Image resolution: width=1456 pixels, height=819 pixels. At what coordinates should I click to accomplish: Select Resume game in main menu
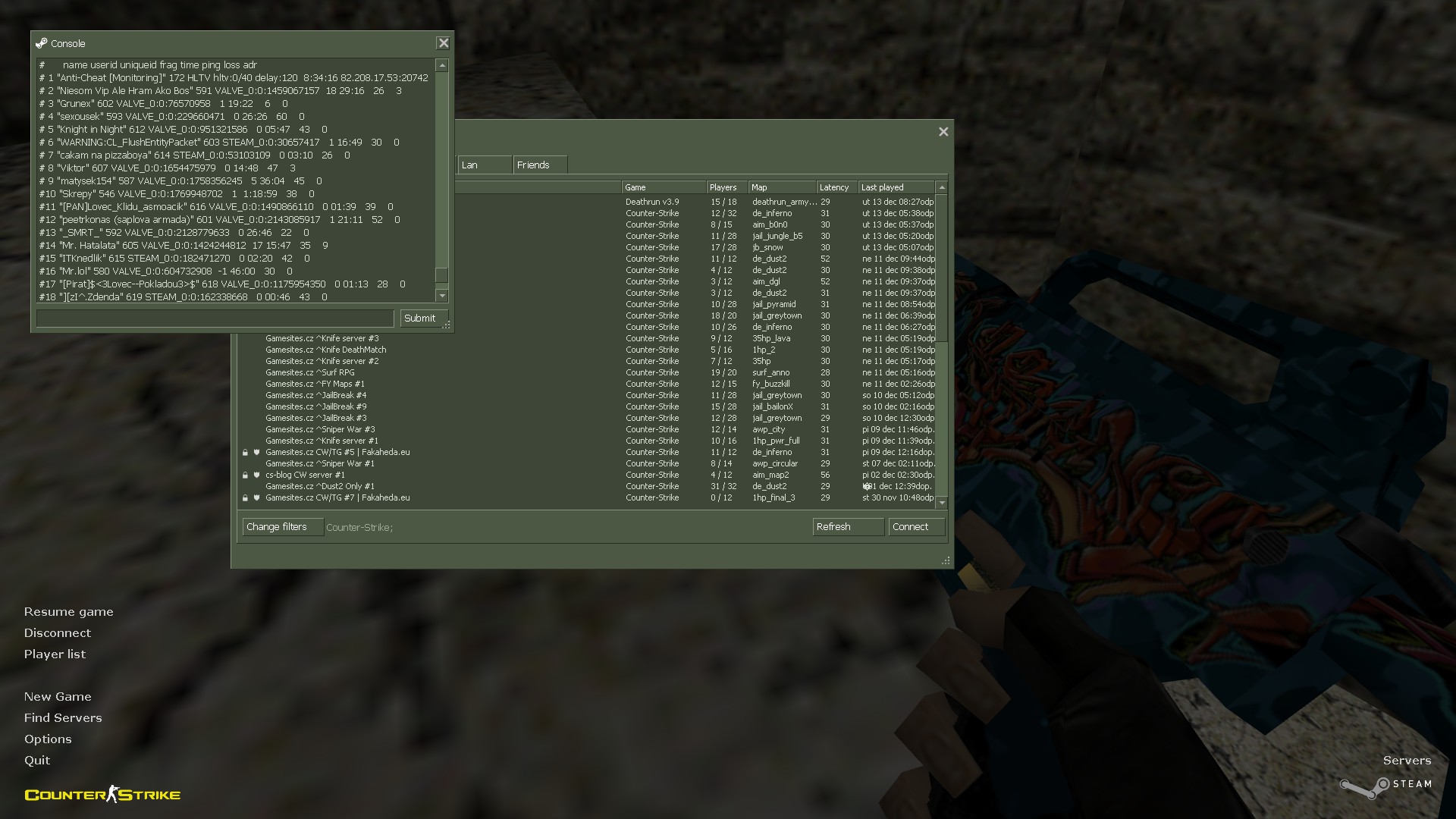click(x=68, y=612)
